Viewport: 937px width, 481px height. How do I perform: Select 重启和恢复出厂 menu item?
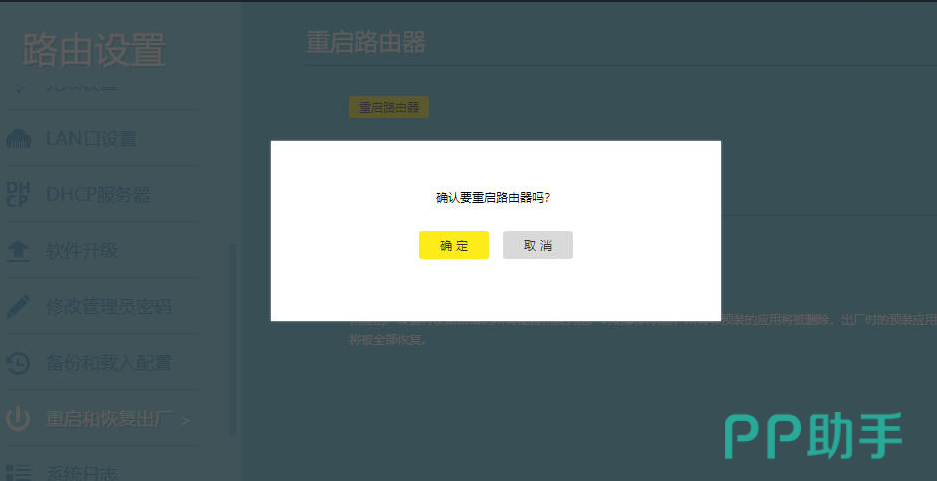pyautogui.click(x=109, y=419)
